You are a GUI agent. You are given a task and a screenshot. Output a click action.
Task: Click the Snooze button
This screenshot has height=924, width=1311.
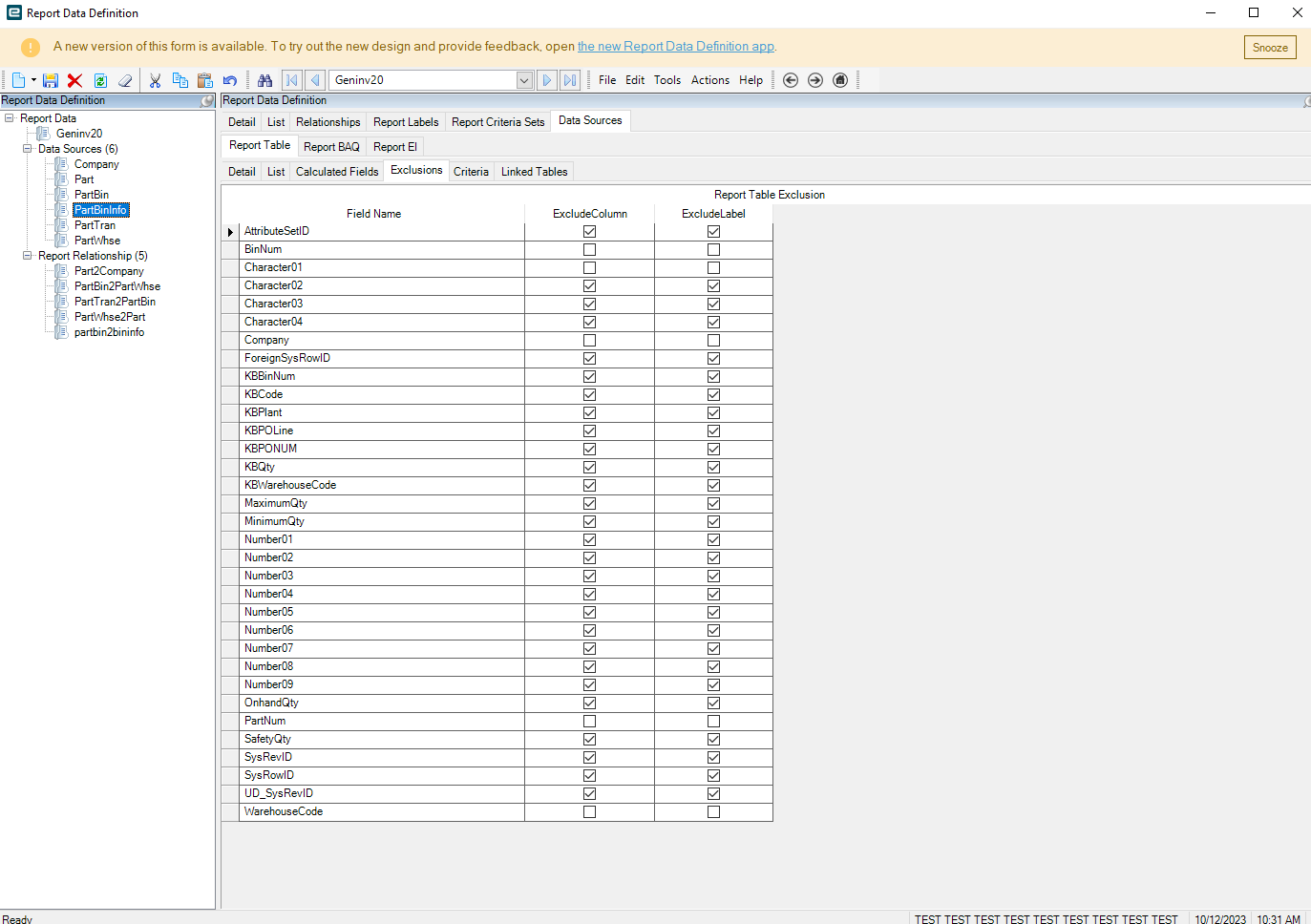(x=1269, y=48)
